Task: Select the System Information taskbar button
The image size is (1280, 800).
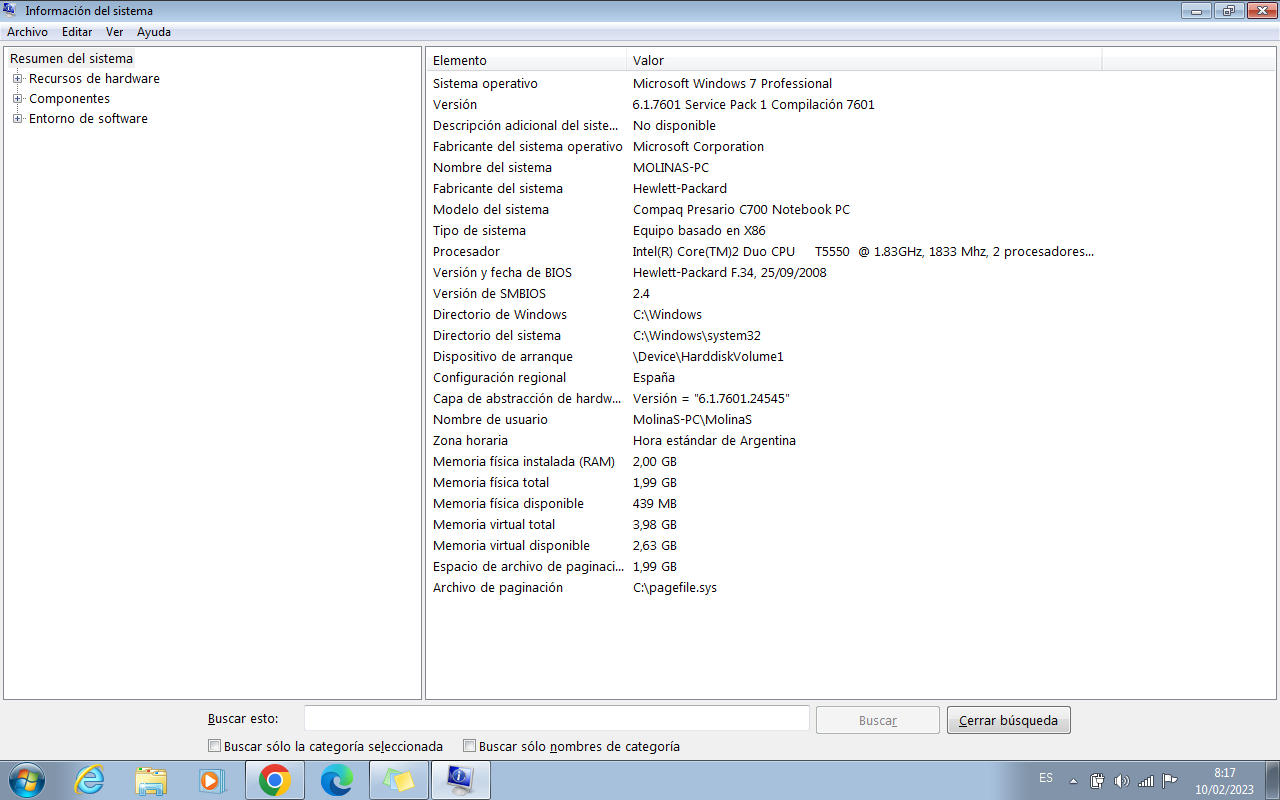Action: tap(460, 780)
